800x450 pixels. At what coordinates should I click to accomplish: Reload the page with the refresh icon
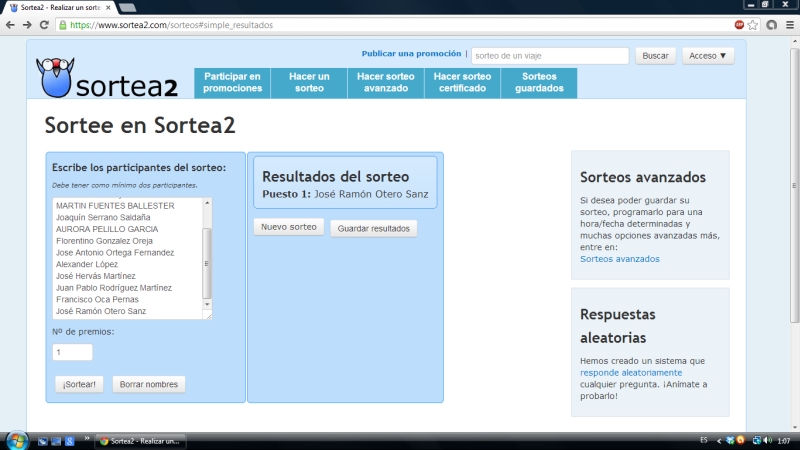44,24
